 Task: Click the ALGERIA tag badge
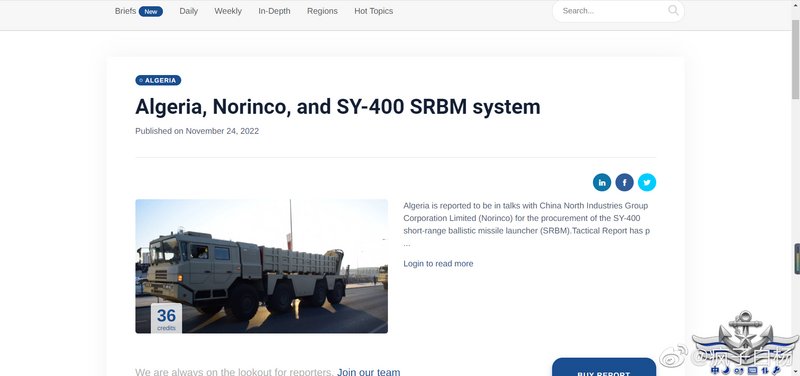158,80
